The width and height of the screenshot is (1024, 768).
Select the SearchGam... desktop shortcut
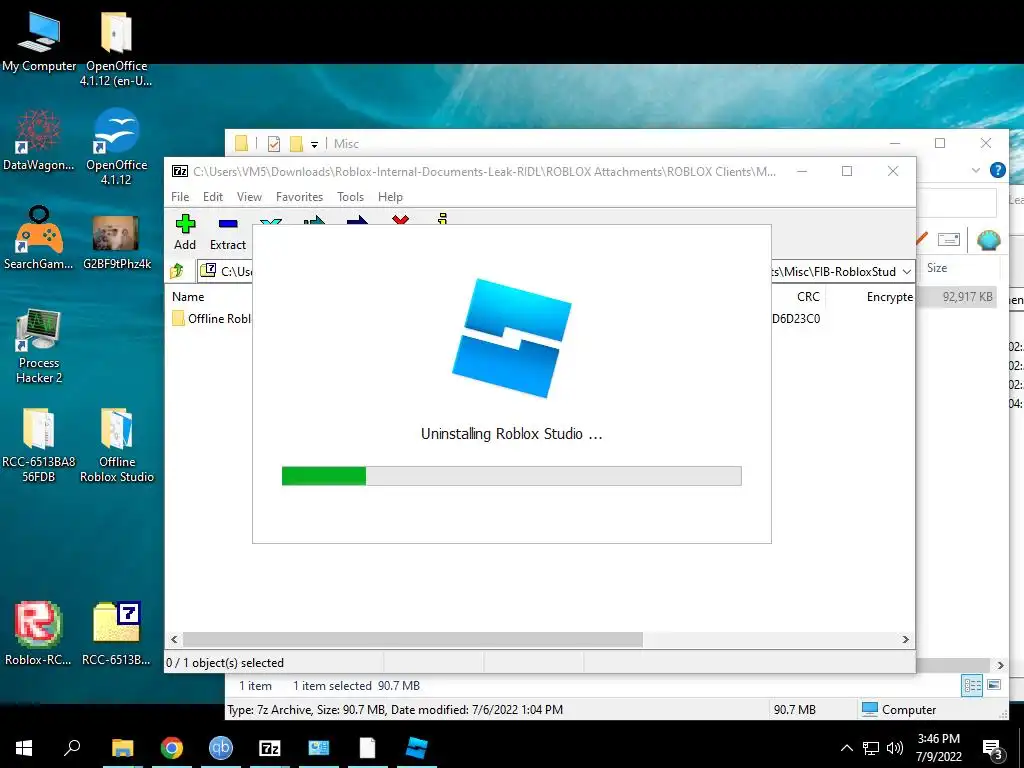[39, 238]
